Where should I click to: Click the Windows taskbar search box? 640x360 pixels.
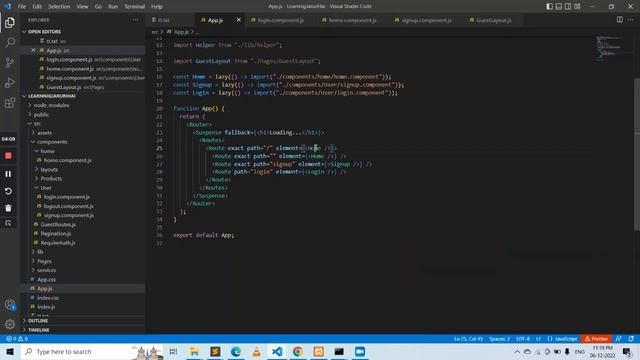point(92,351)
